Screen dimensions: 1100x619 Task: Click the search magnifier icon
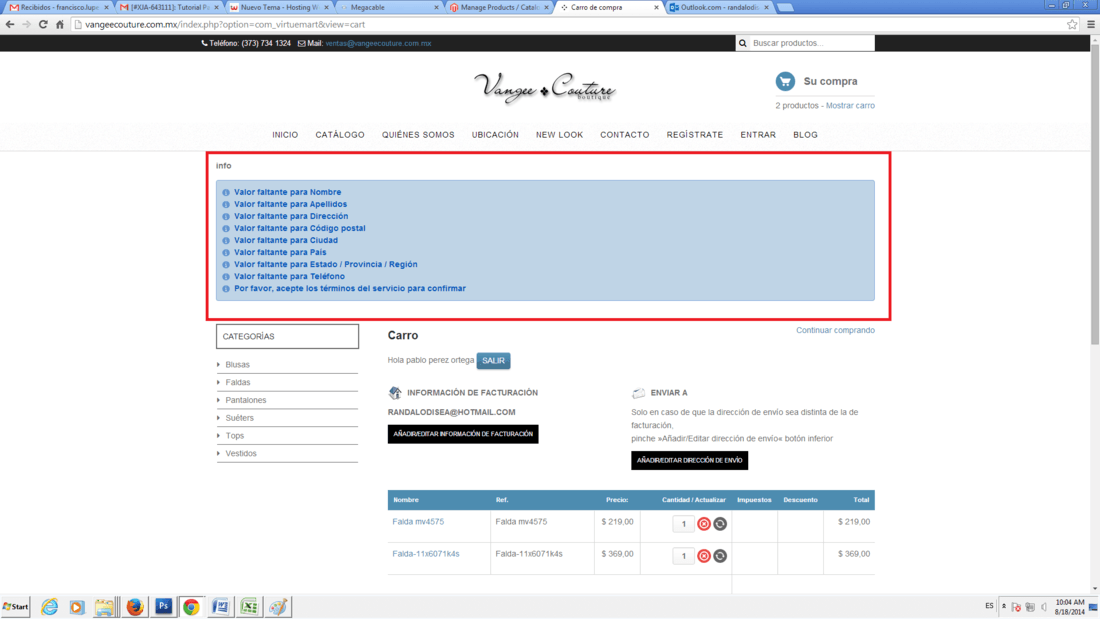click(743, 44)
